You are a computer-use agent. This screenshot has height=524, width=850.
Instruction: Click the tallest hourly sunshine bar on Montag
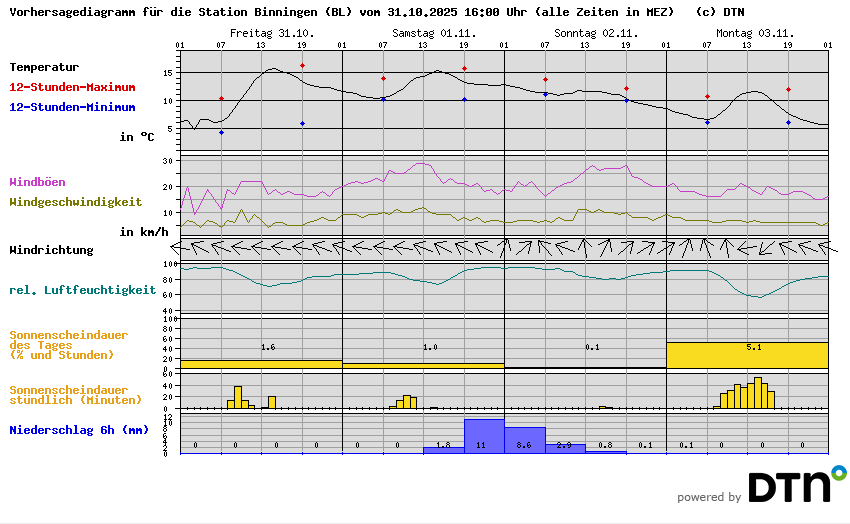pos(758,393)
